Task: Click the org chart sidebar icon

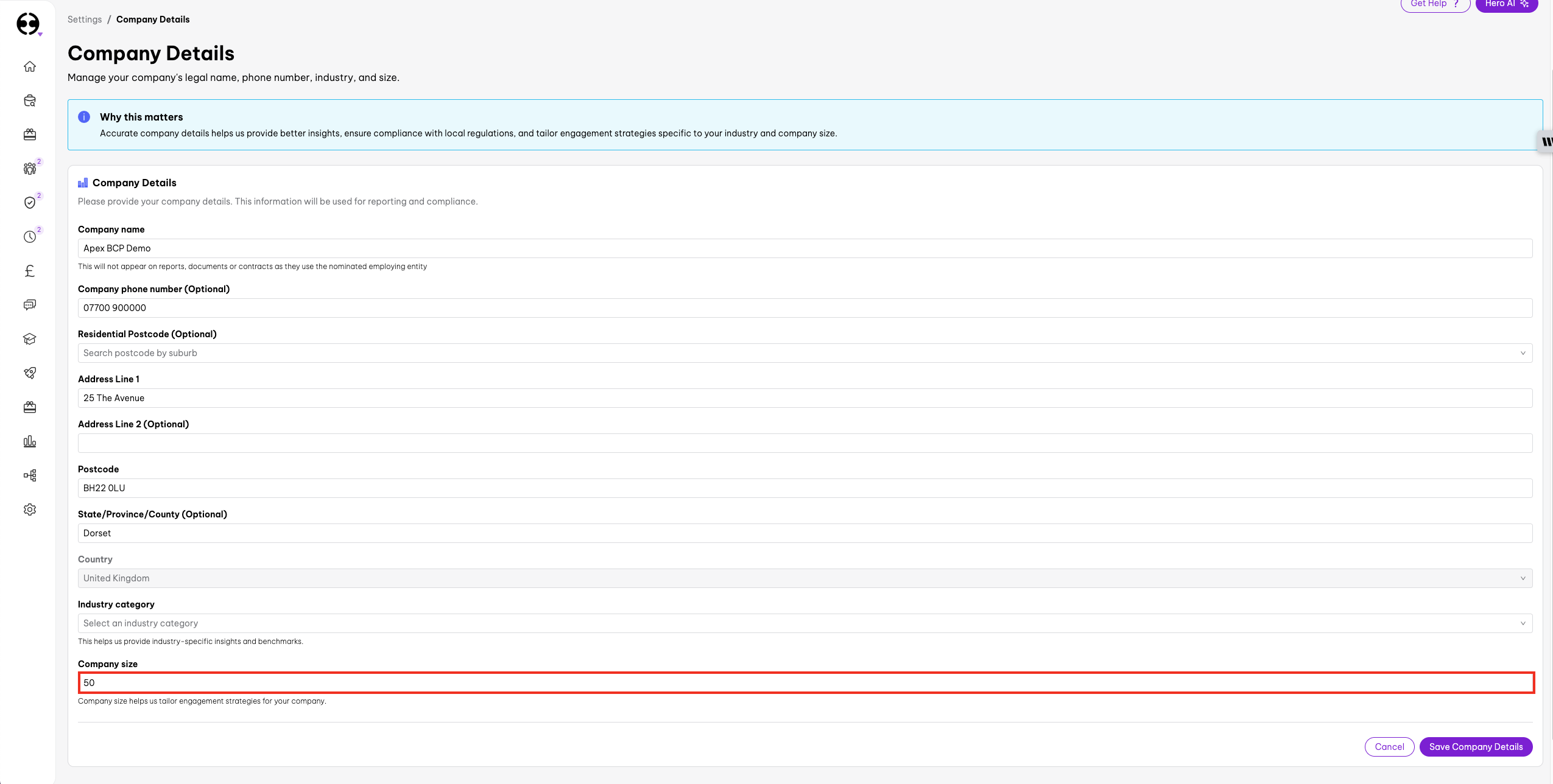Action: pos(30,475)
